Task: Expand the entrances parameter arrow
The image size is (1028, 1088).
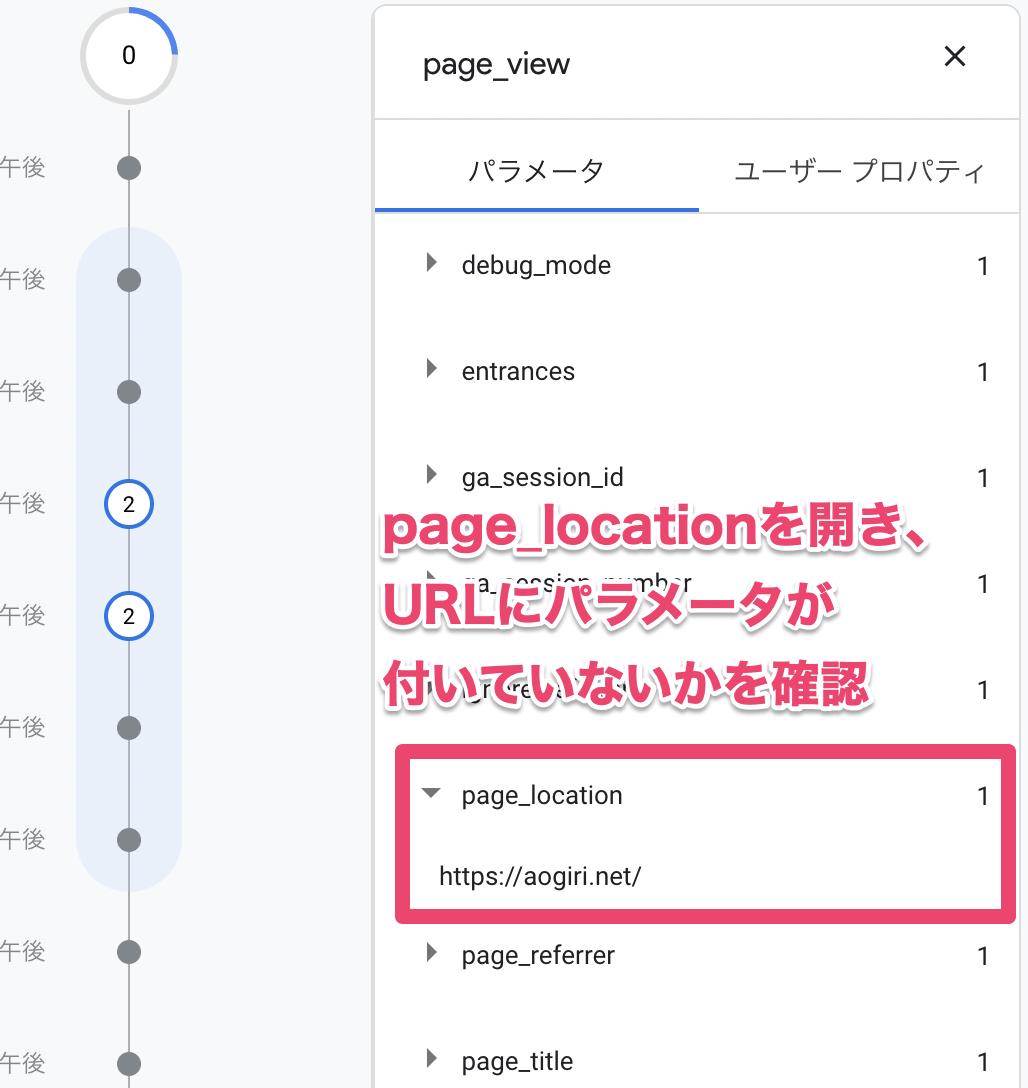Action: pyautogui.click(x=432, y=369)
